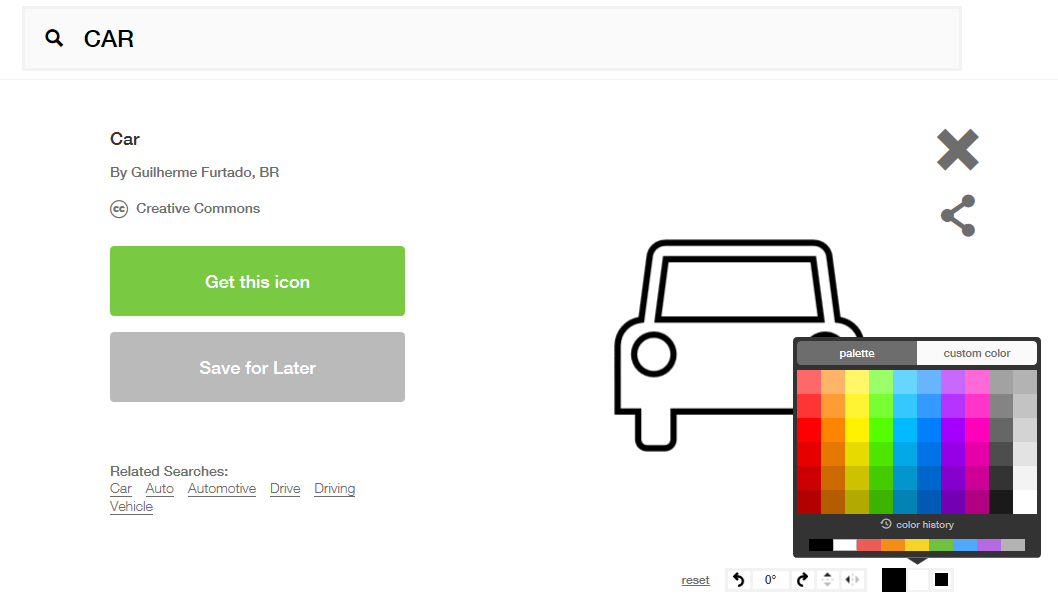Viewport: 1058px width, 598px height.
Task: Click the Get this icon button
Action: [x=257, y=281]
